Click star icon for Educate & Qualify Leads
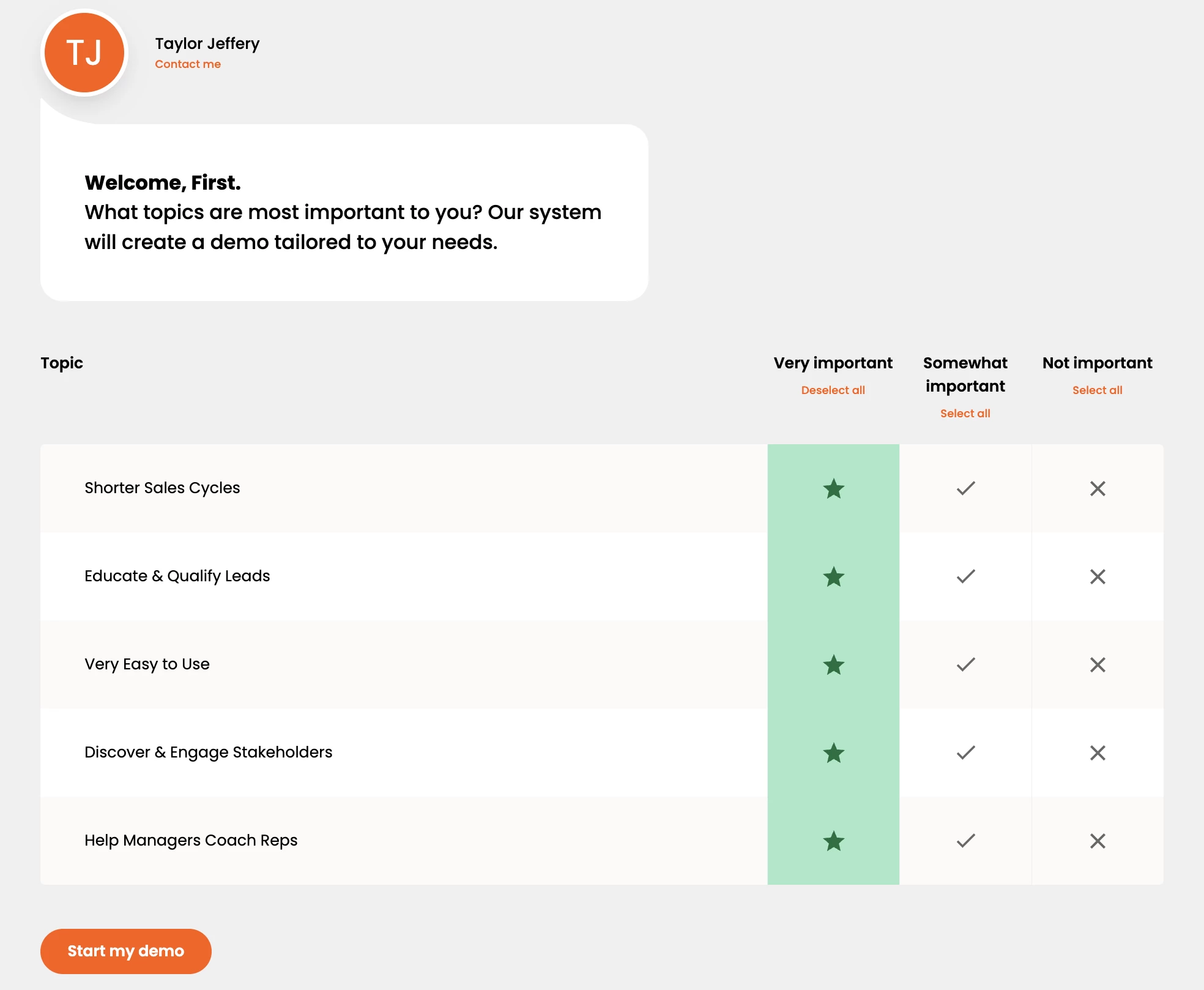The image size is (1204, 990). 833,576
